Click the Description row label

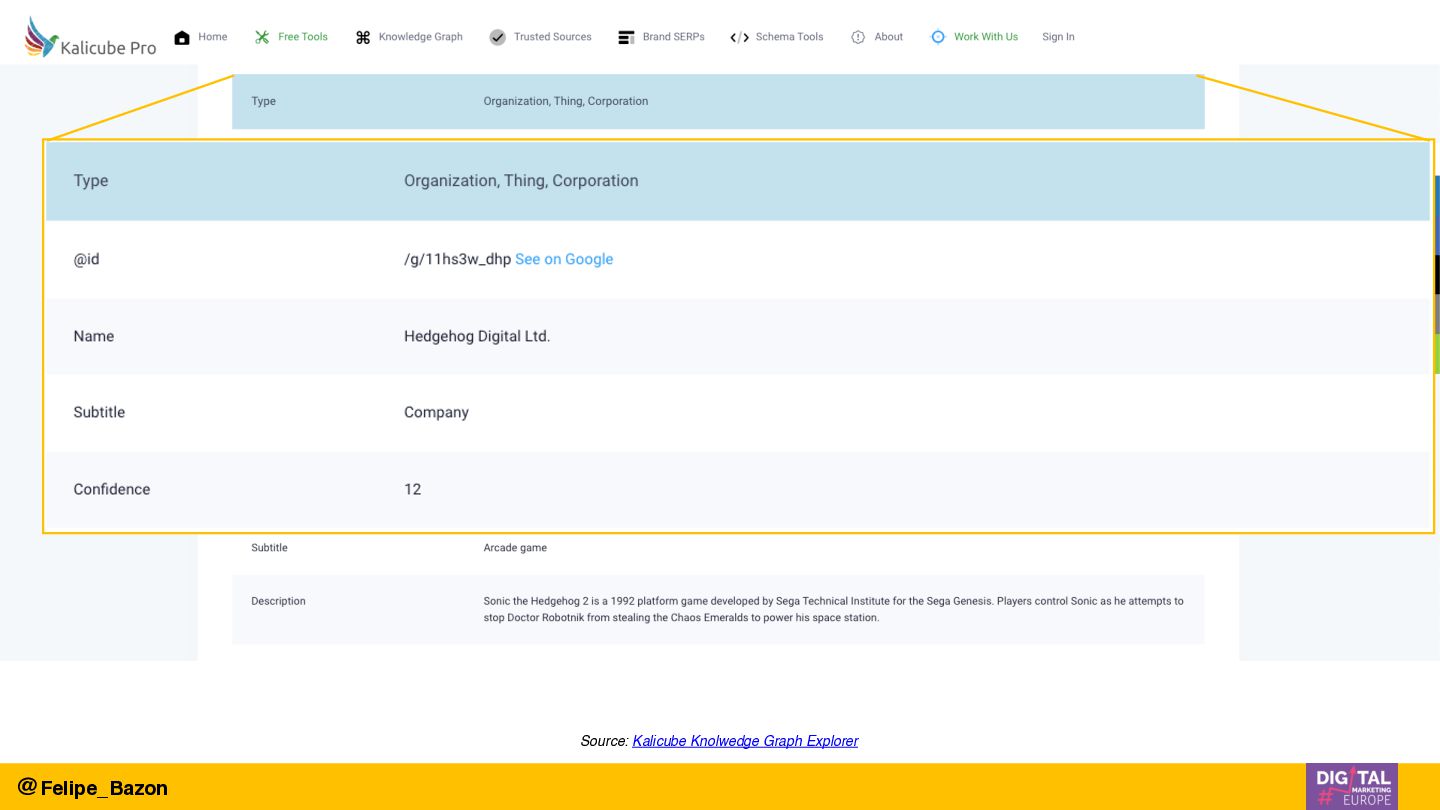(278, 601)
